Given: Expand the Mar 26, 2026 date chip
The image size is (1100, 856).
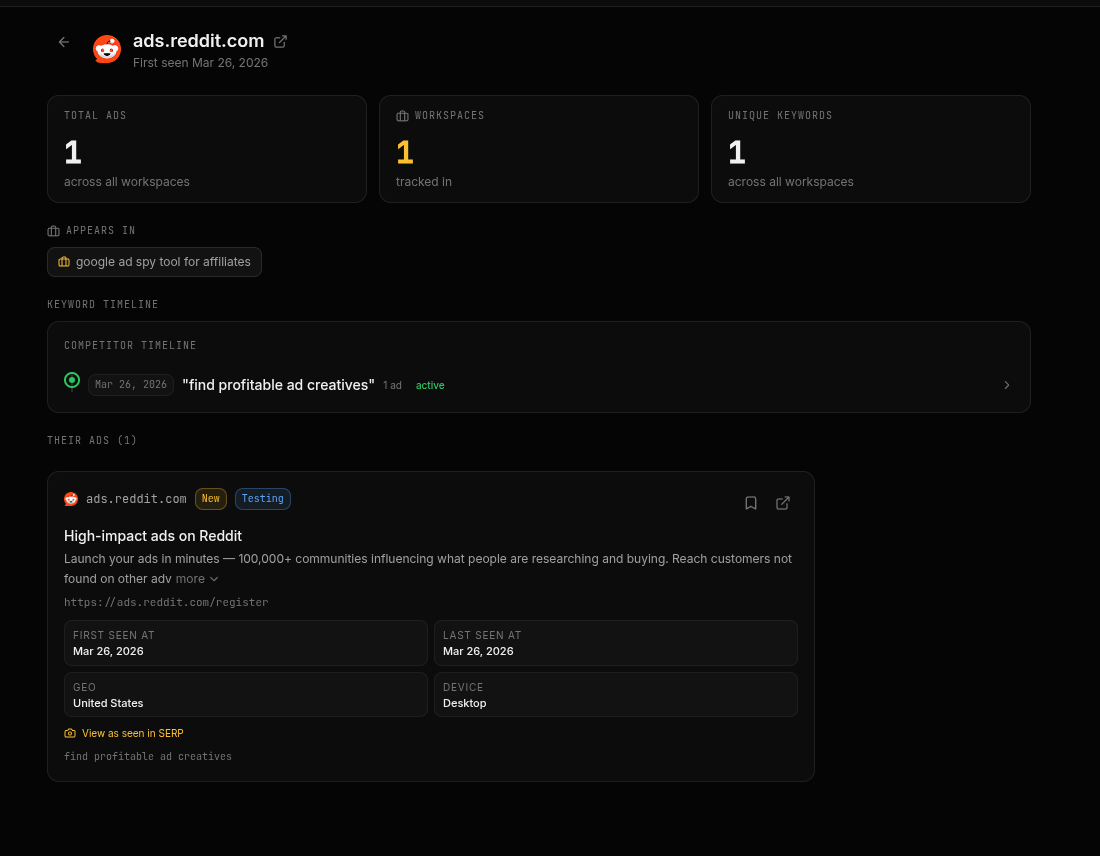Looking at the screenshot, I should click(x=130, y=385).
